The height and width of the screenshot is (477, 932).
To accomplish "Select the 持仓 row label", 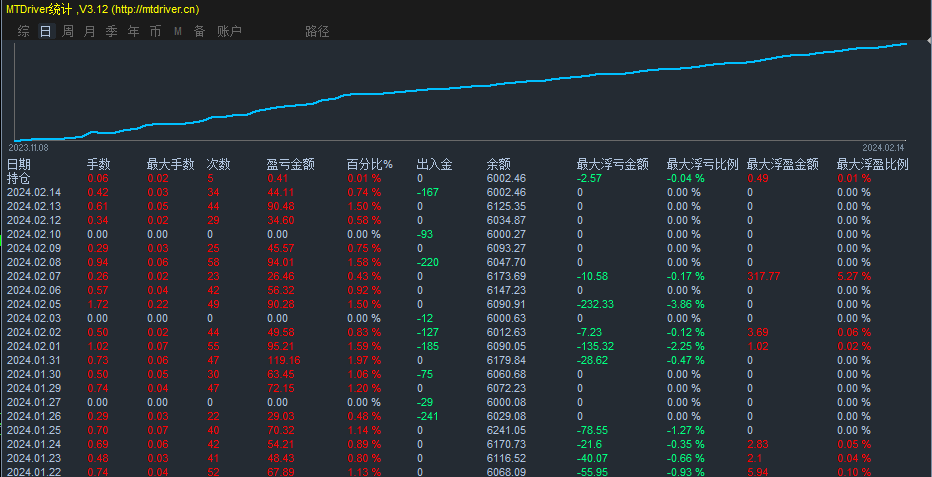I will point(19,178).
